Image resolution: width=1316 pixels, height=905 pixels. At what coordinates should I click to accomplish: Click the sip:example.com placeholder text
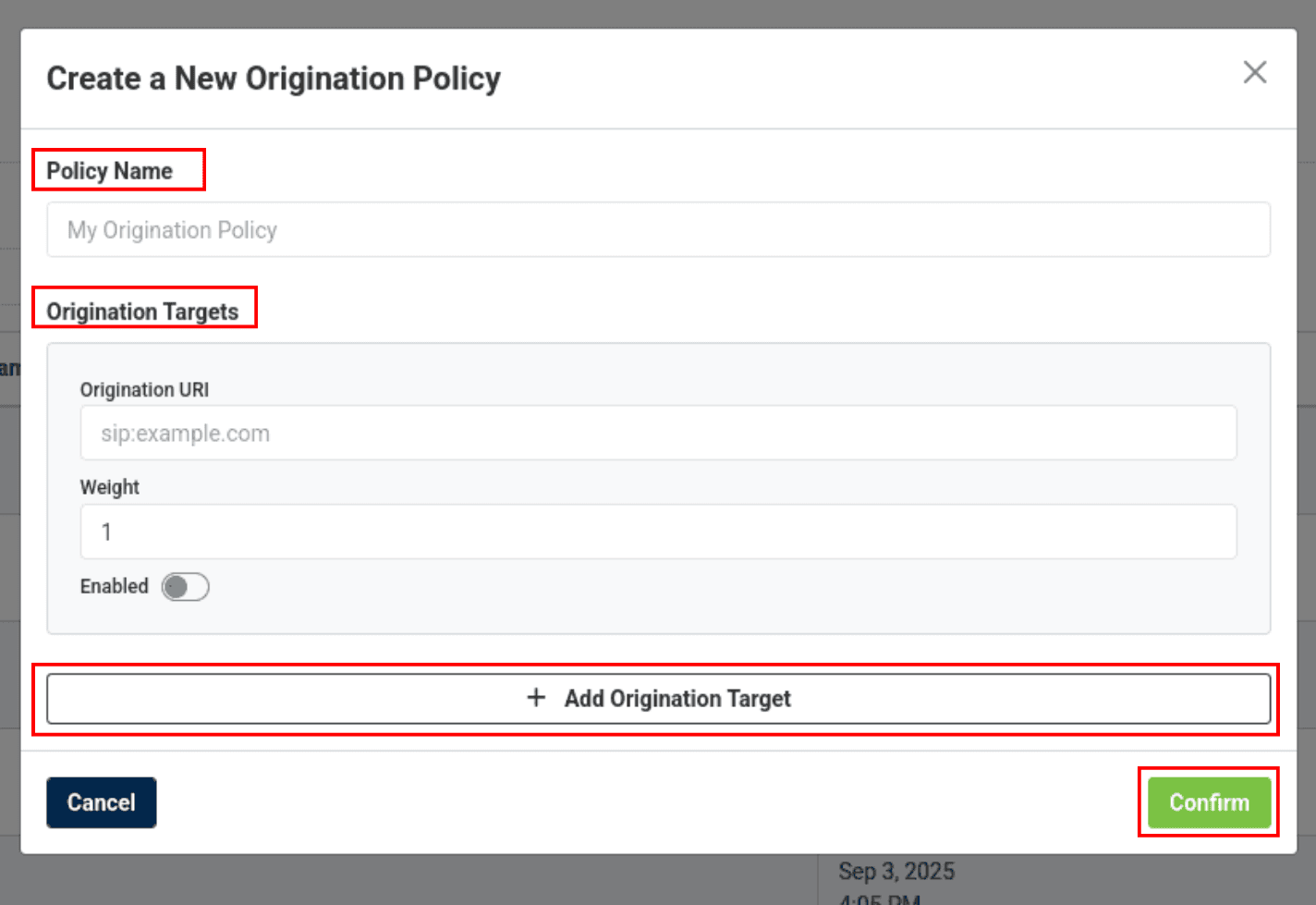coord(185,434)
